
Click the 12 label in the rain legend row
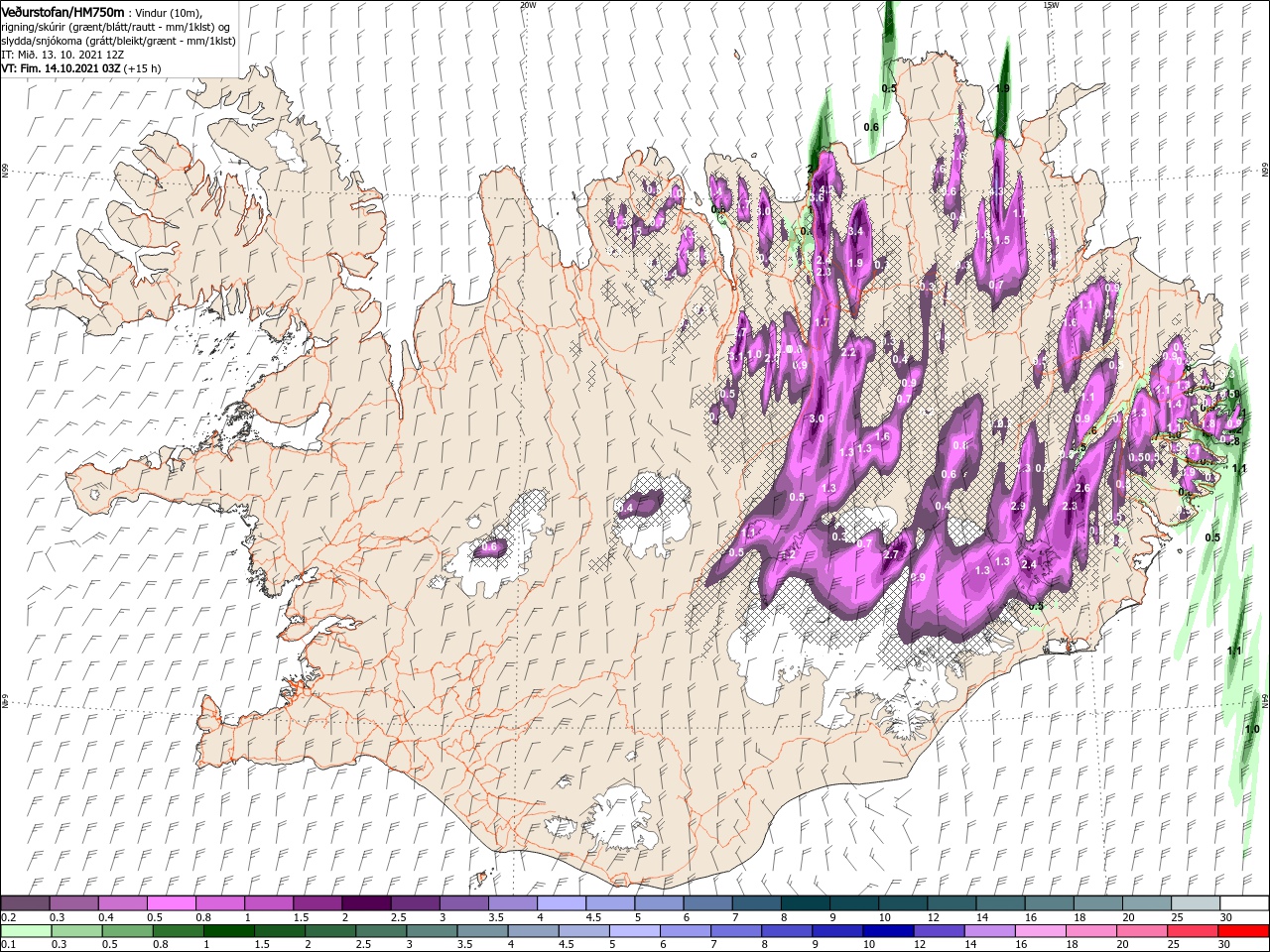920,945
